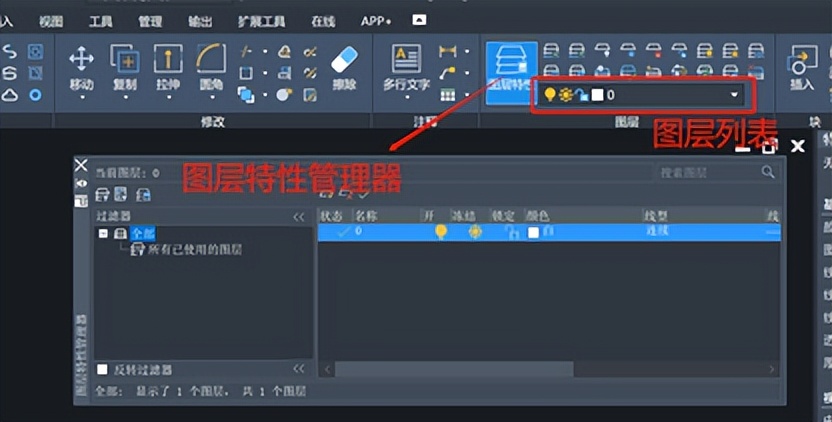Click the Insert (插入) block tool
This screenshot has height=422, width=832.
pyautogui.click(x=801, y=67)
